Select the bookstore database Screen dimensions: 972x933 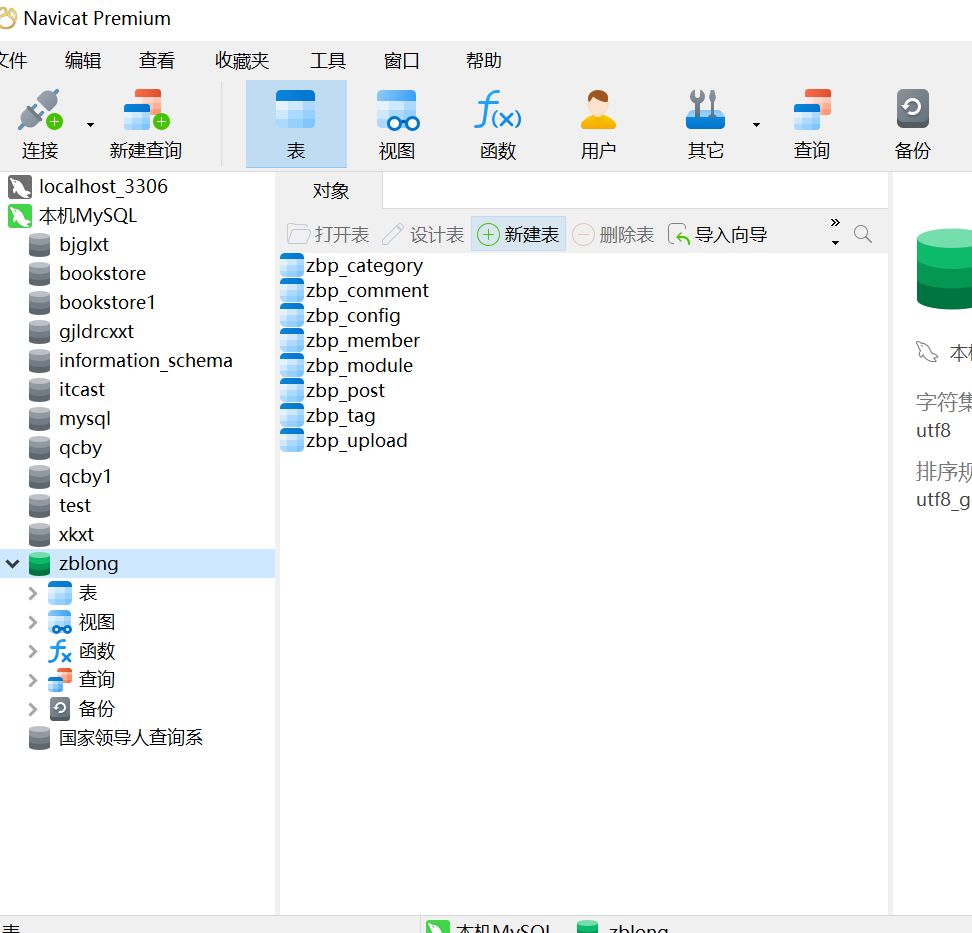102,273
